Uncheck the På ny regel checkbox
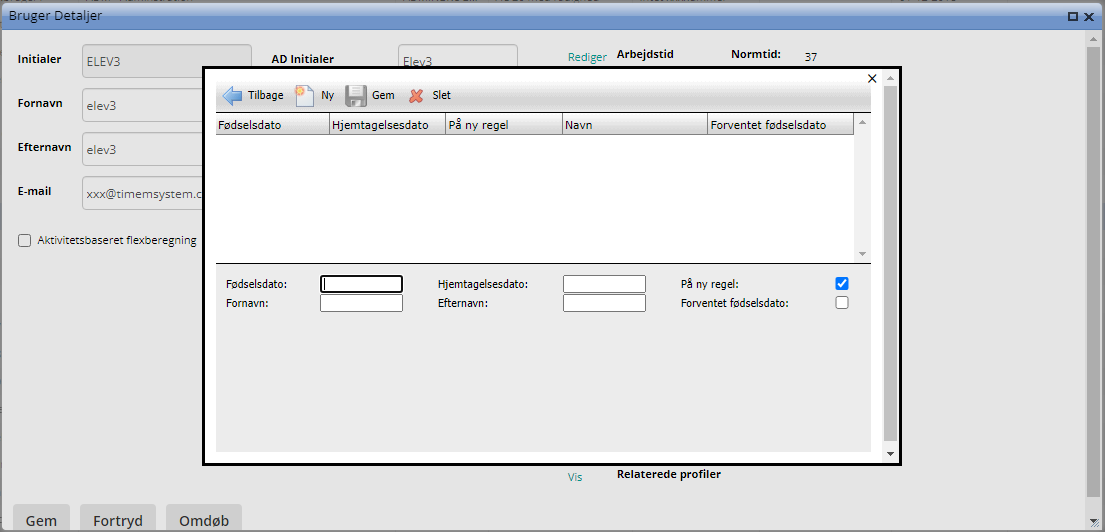Image resolution: width=1105 pixels, height=532 pixels. 842,284
